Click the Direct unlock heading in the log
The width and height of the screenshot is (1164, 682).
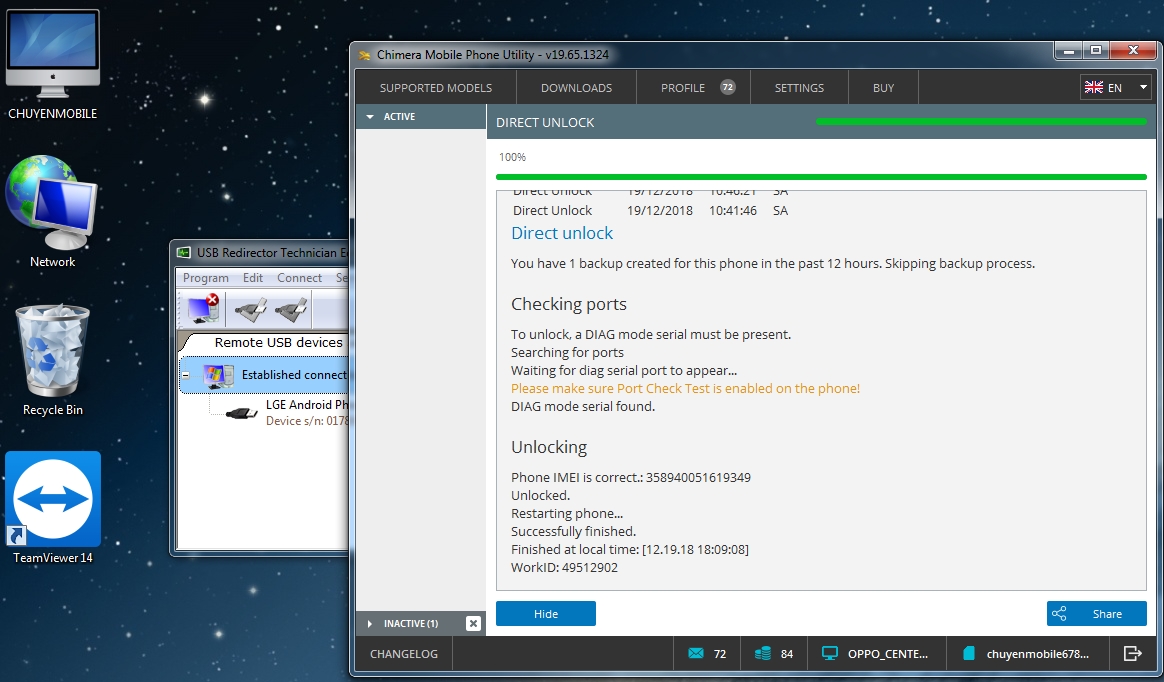(x=562, y=233)
